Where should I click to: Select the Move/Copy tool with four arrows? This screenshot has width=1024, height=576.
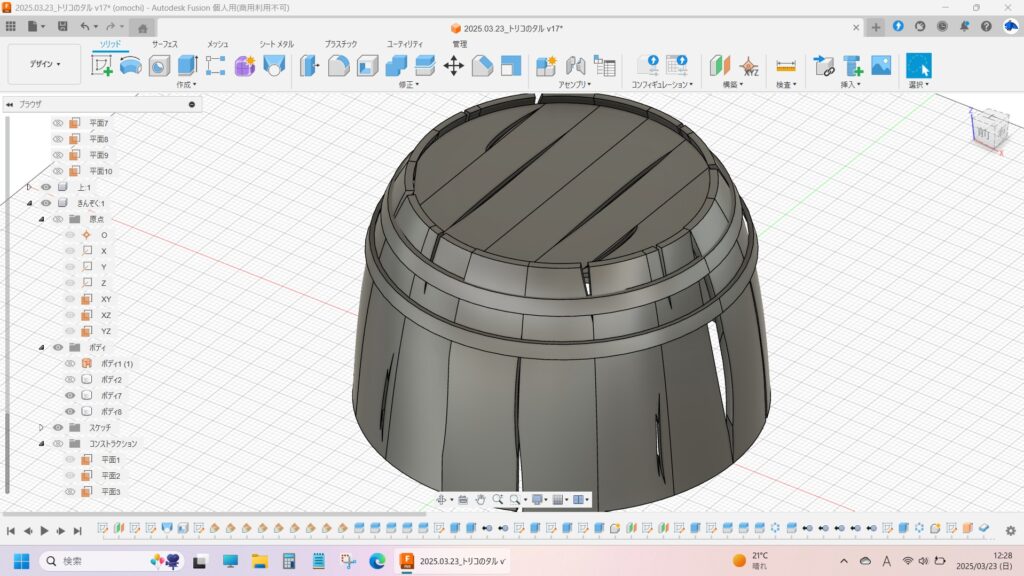click(x=453, y=66)
